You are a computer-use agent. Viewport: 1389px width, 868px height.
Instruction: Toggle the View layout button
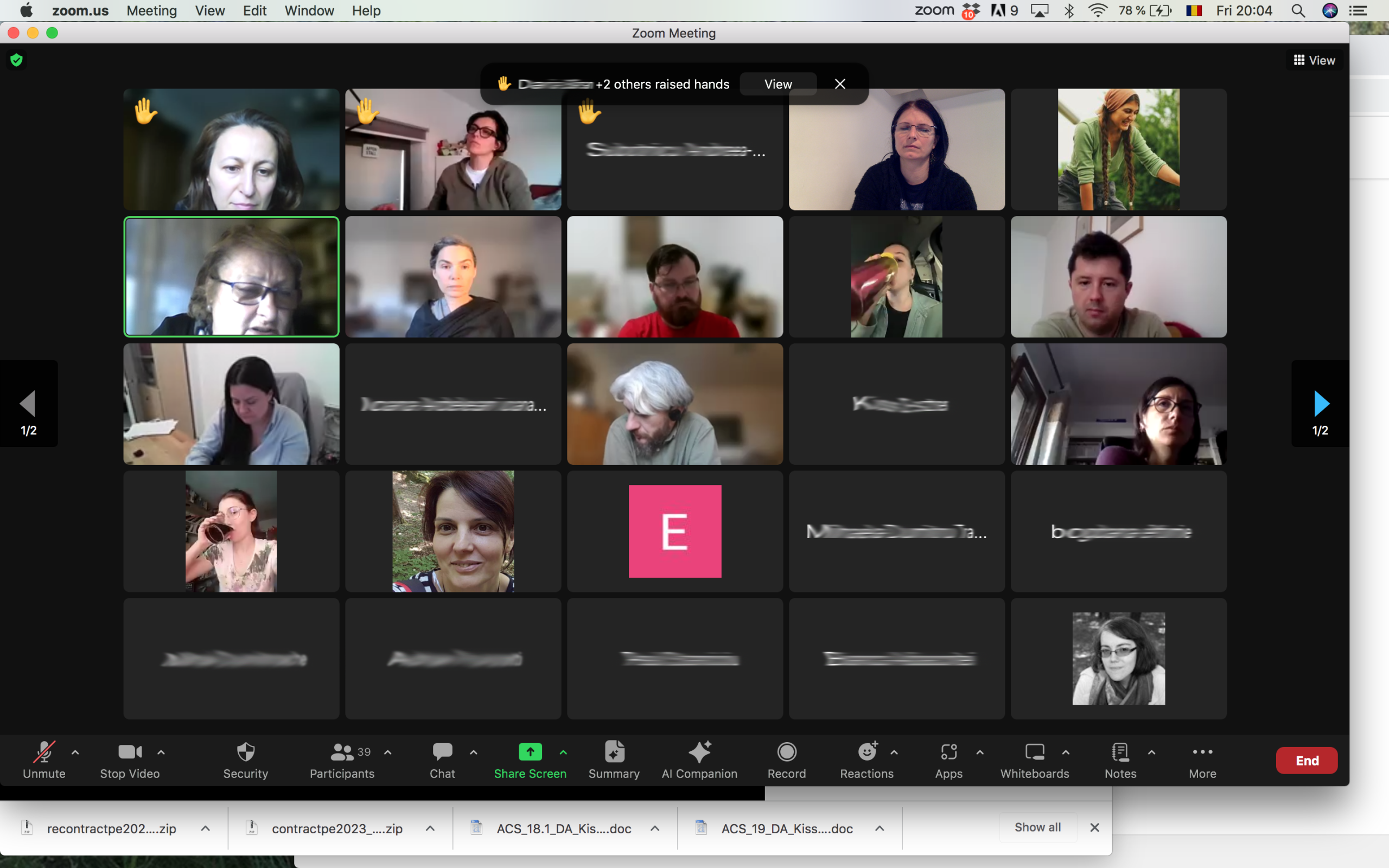1314,60
